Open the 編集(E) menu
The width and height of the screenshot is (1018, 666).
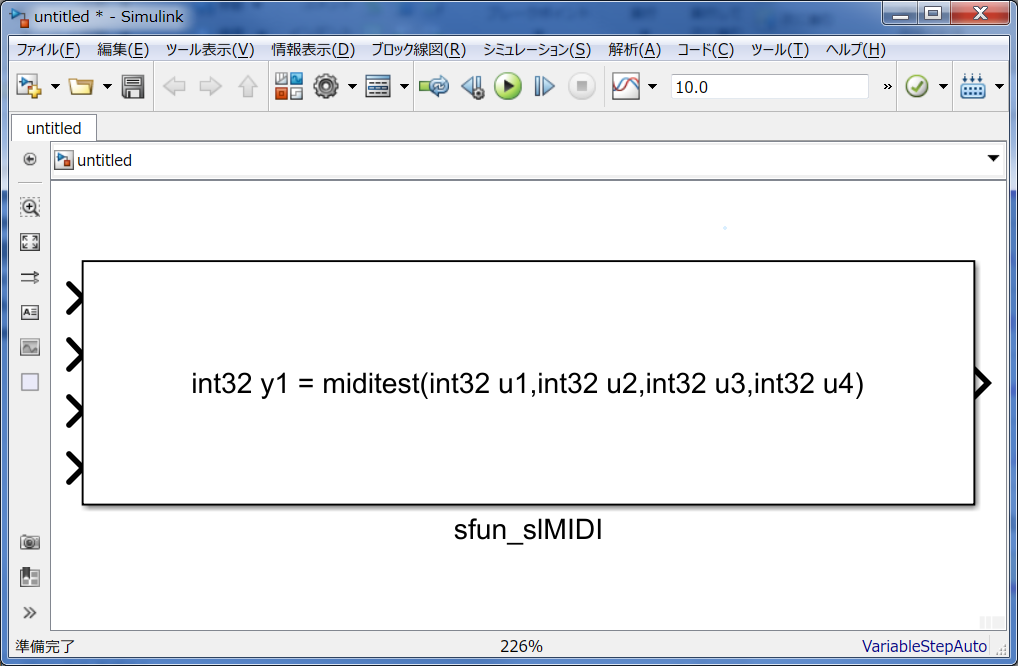123,49
